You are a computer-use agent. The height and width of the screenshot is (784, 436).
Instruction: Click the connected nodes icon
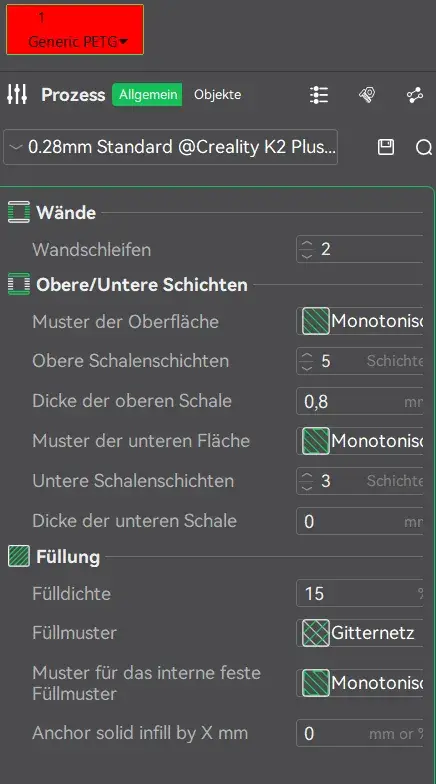tap(414, 94)
